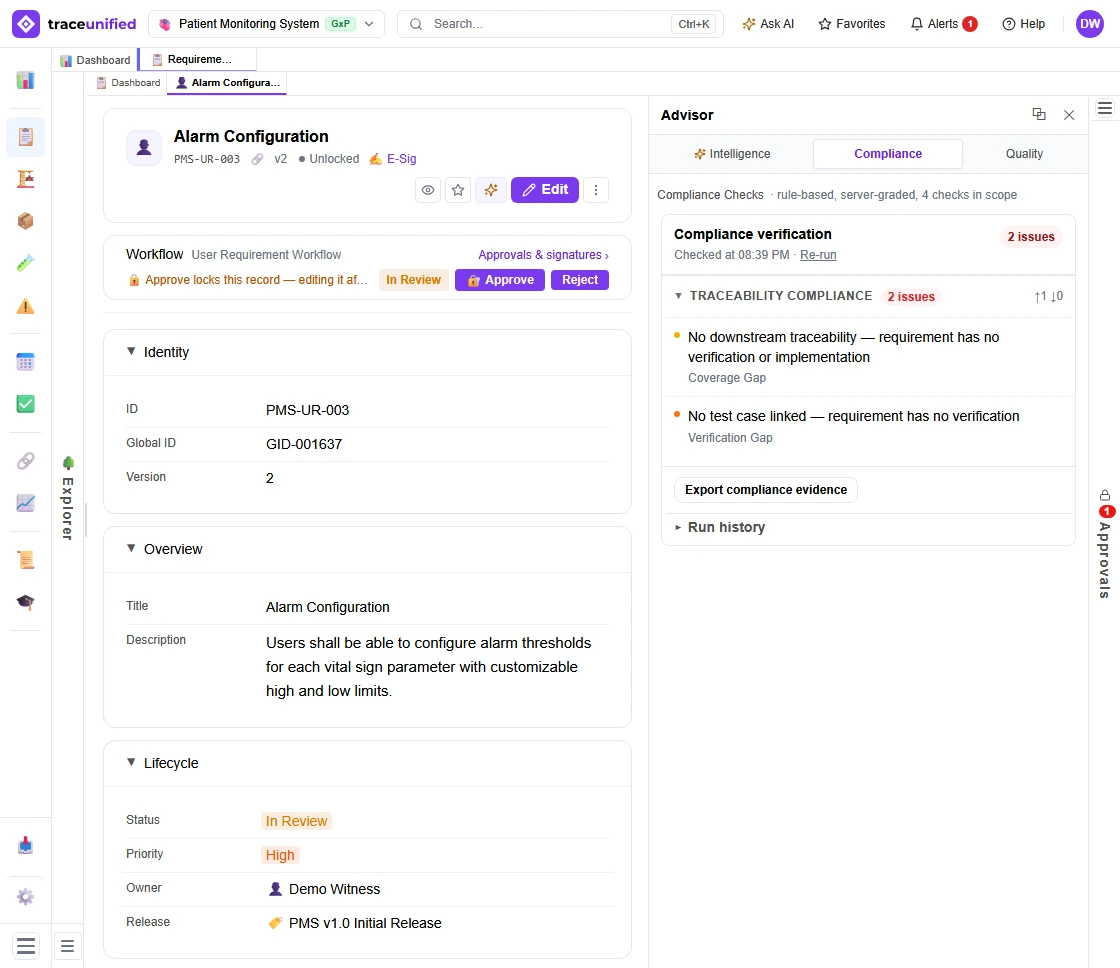Click the Explorer panel hamburger button
Screen dimensions: 1120x968
[x=68, y=946]
